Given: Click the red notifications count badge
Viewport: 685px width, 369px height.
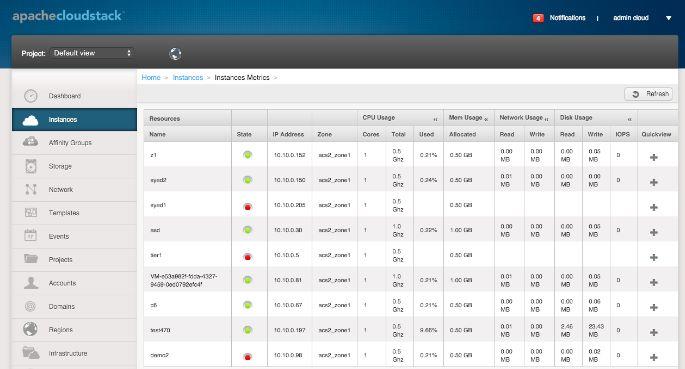Looking at the screenshot, I should pos(538,18).
